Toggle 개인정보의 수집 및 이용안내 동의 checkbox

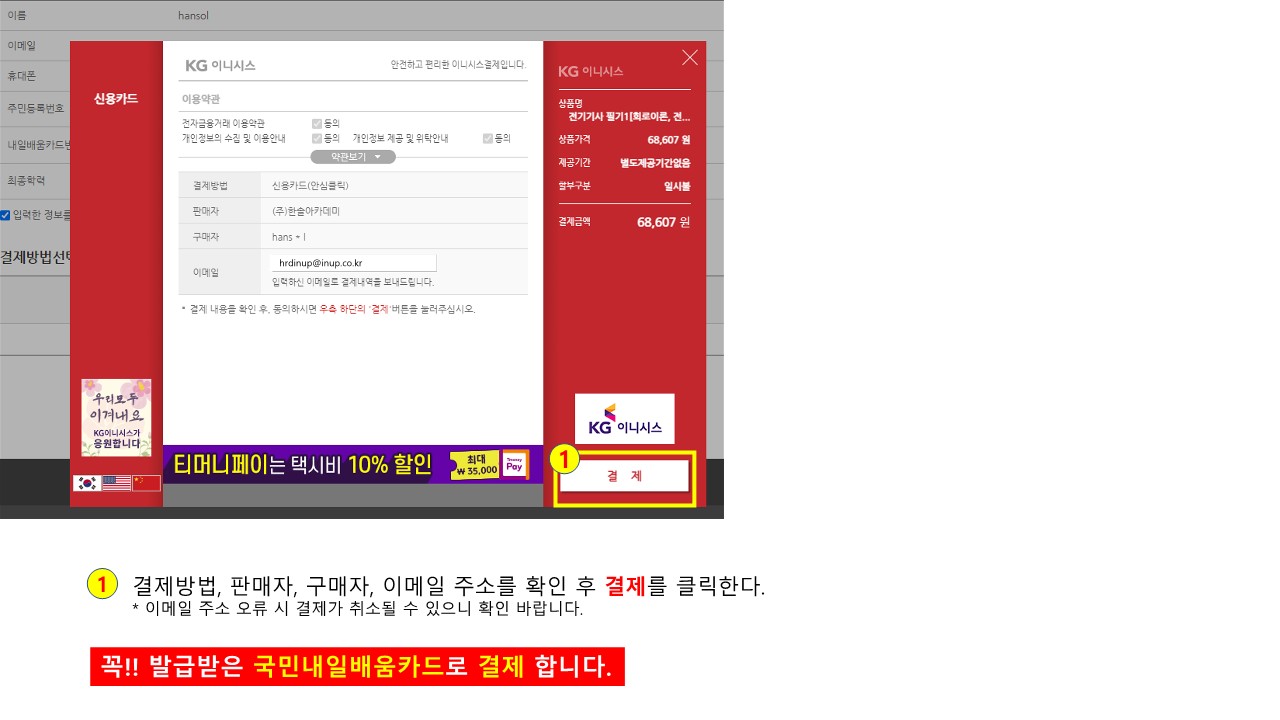(x=317, y=138)
